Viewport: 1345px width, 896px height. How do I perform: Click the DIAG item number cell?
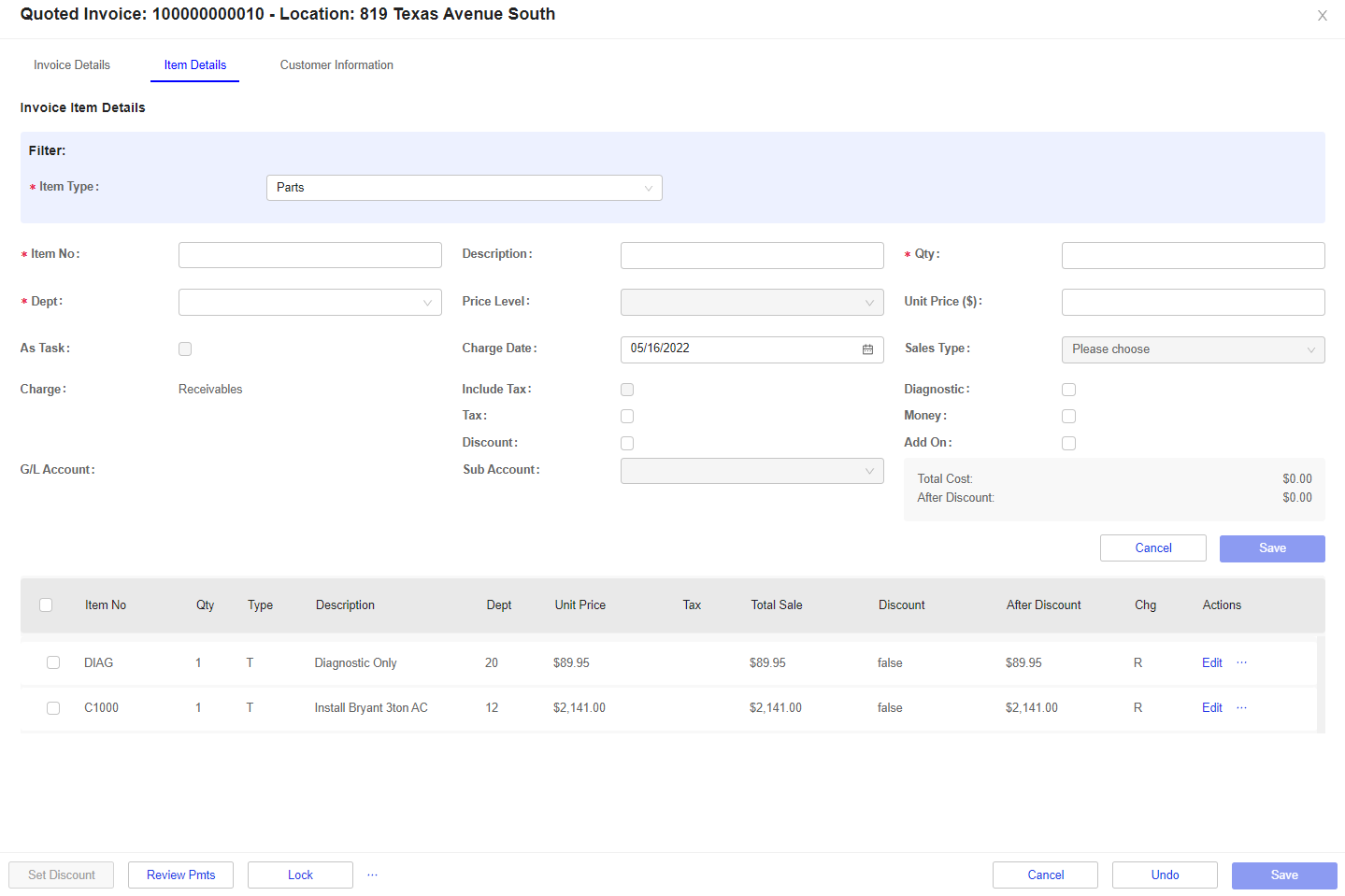pos(98,662)
